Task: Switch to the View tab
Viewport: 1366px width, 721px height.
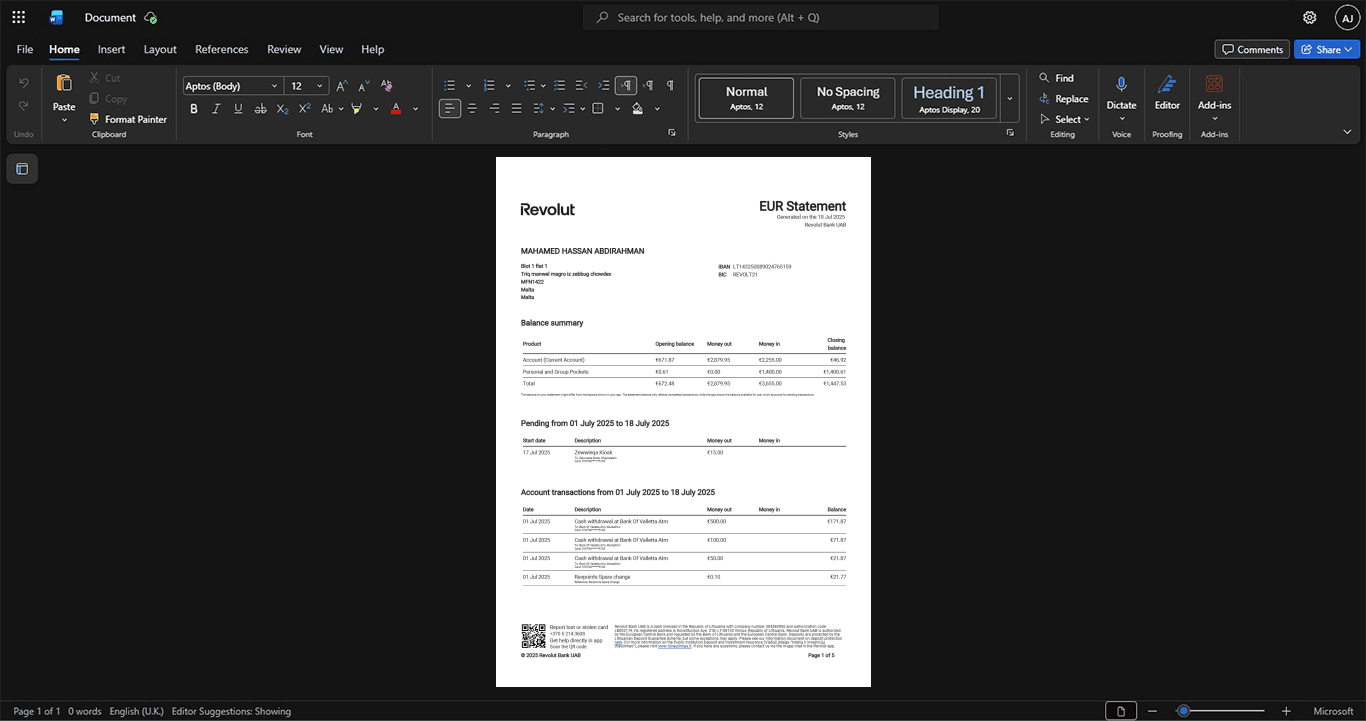Action: click(x=331, y=49)
